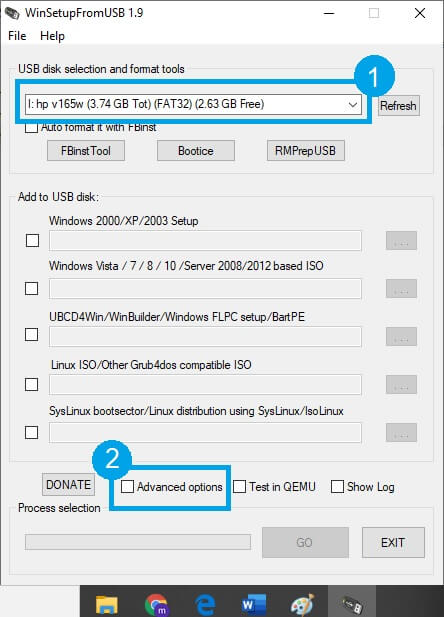Enable Show Log checkbox
The width and height of the screenshot is (444, 617).
point(337,486)
